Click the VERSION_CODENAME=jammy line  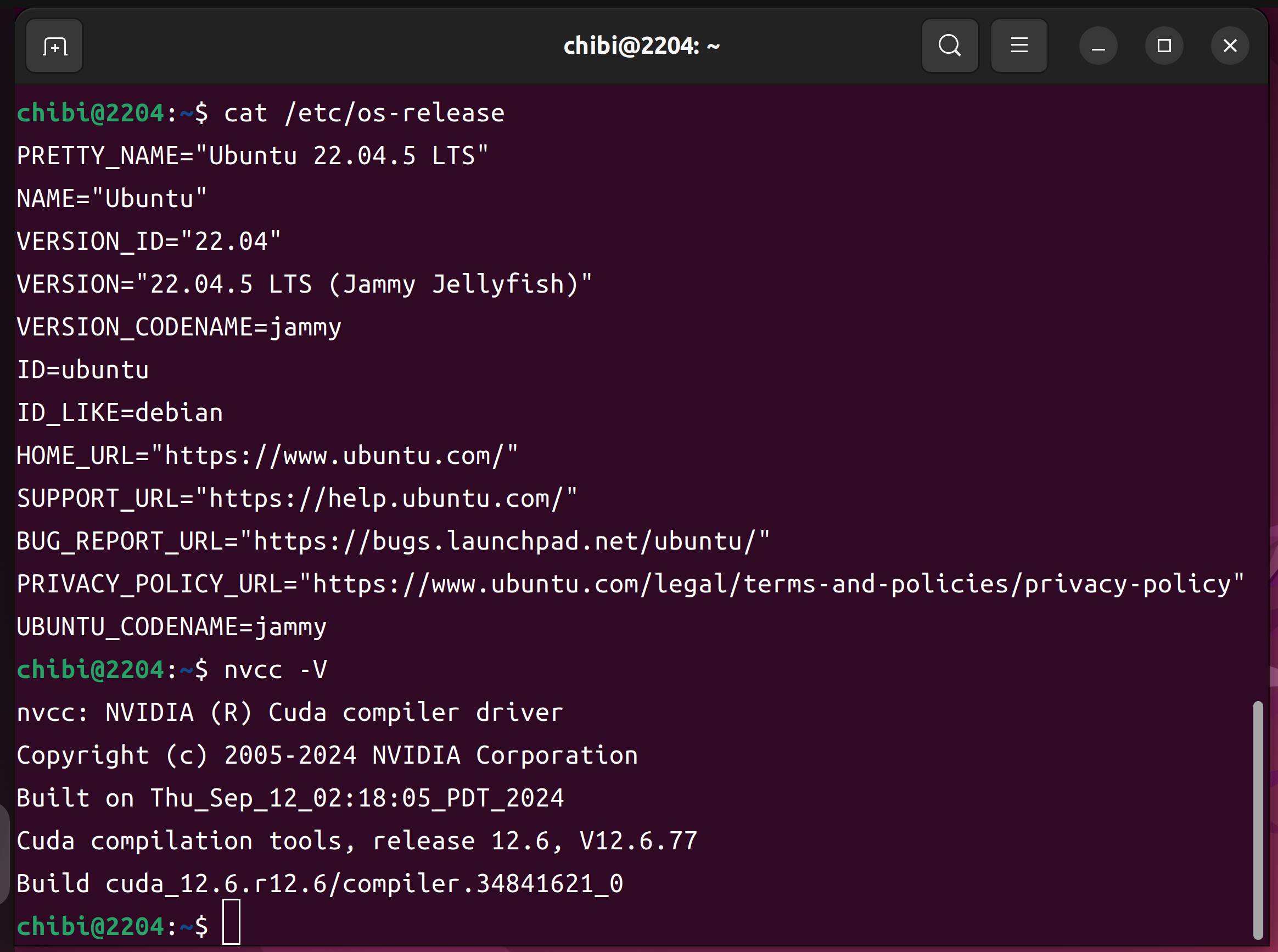coord(178,327)
